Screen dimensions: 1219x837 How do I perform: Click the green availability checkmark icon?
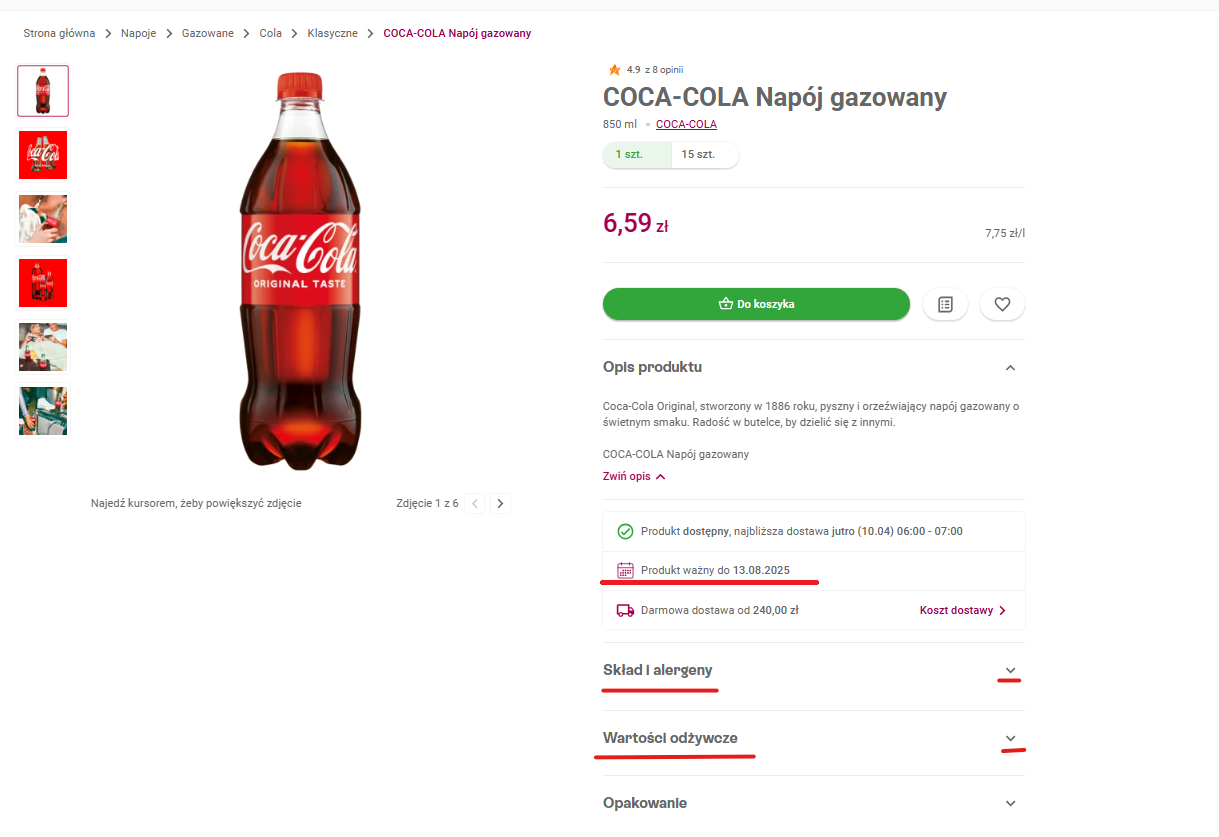(625, 531)
